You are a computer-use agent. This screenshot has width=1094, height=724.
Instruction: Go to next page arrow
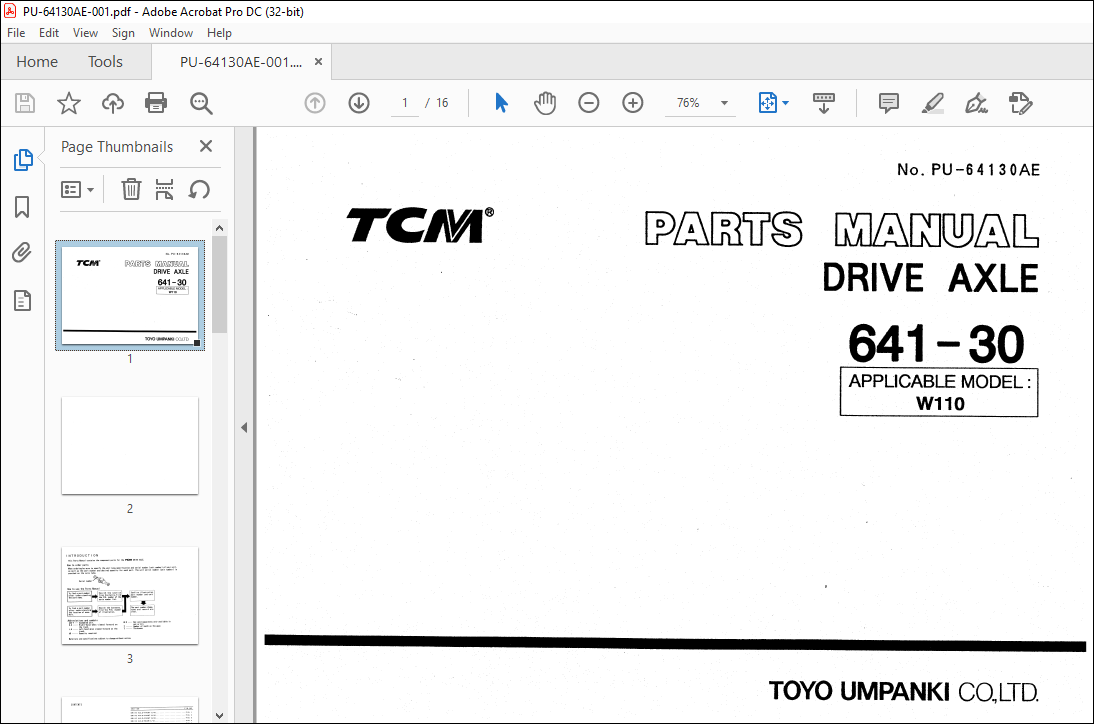359,103
